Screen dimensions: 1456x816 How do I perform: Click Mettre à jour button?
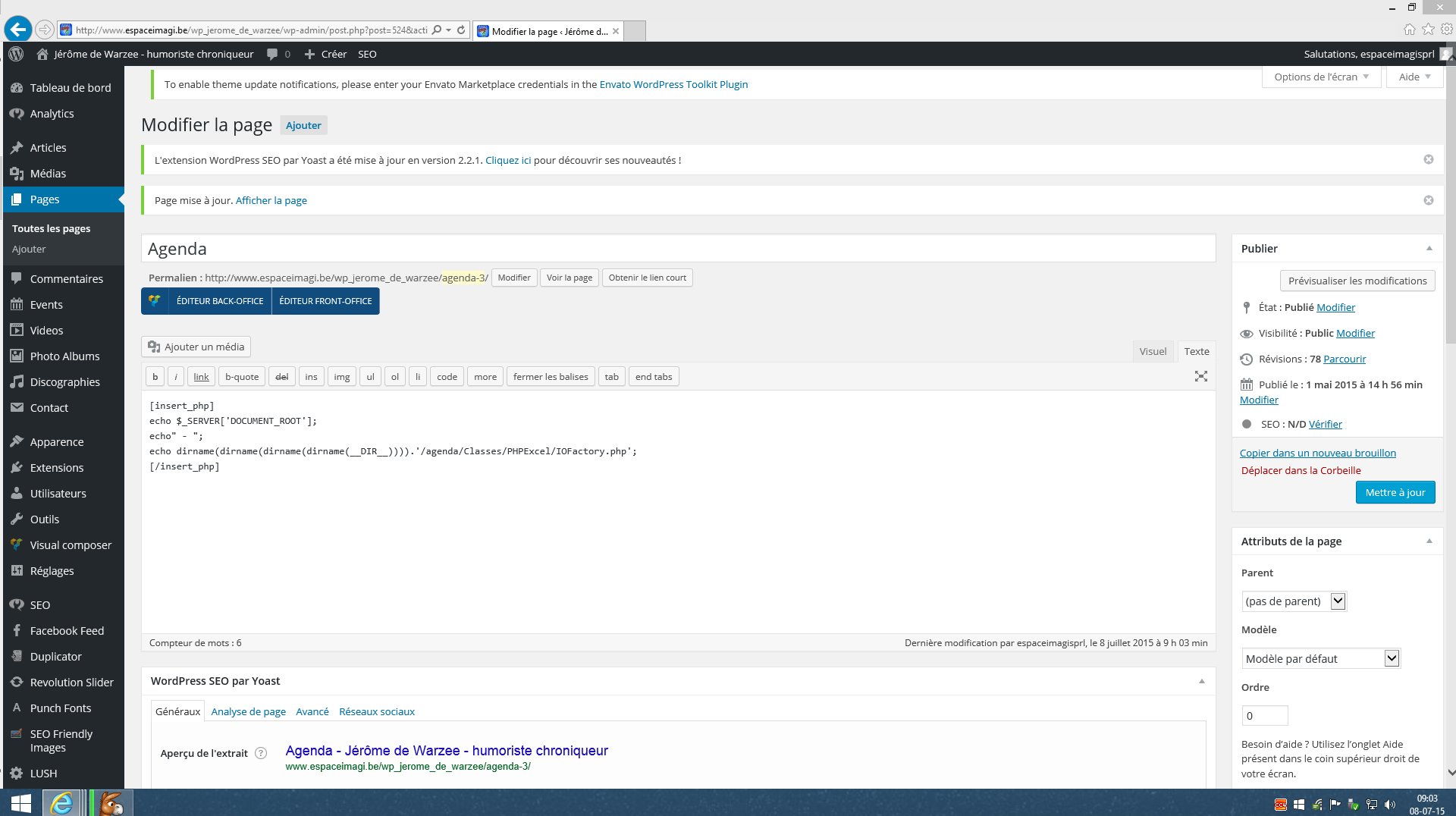coord(1395,492)
